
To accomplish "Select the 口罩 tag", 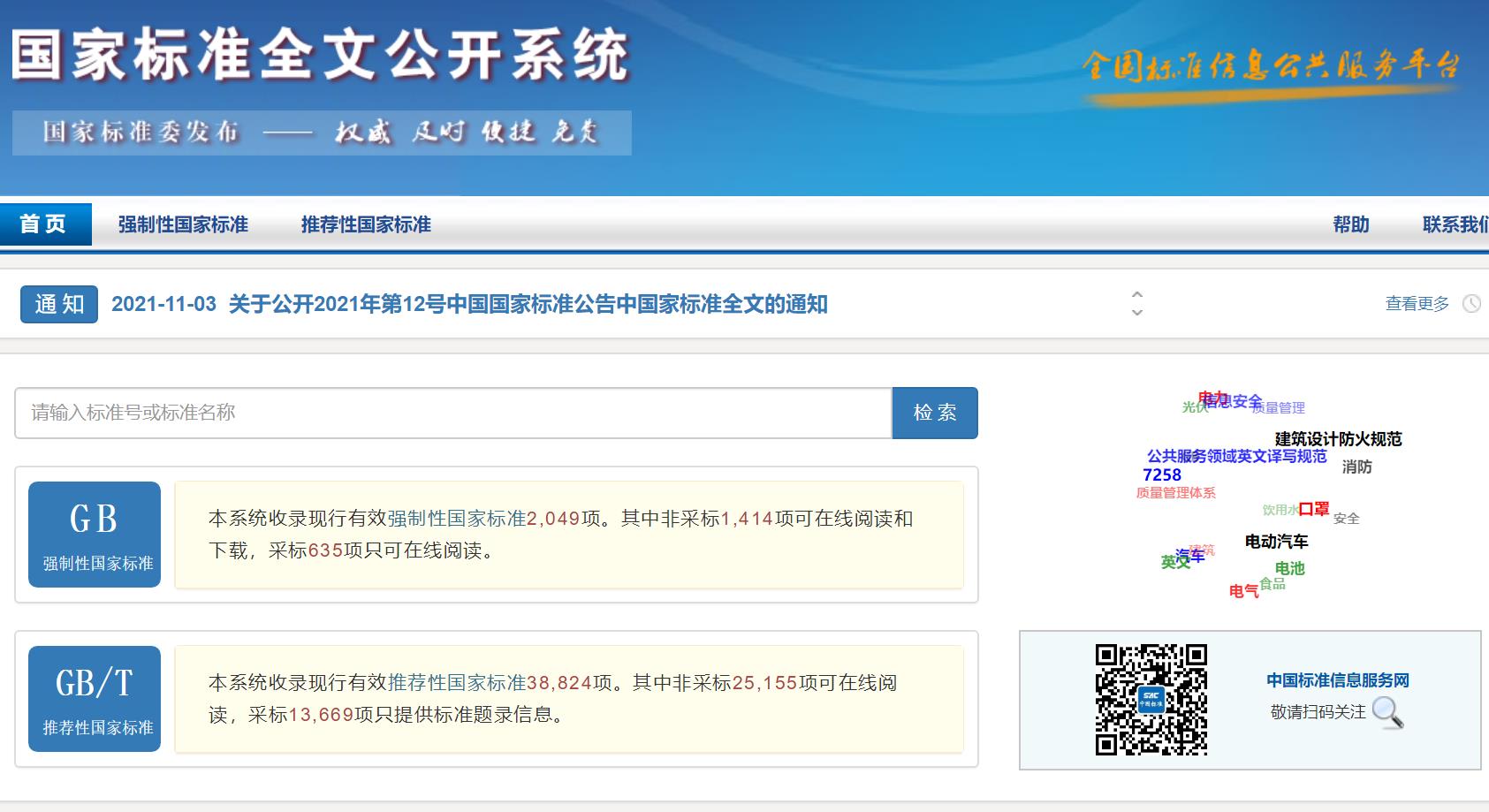I will (1314, 509).
